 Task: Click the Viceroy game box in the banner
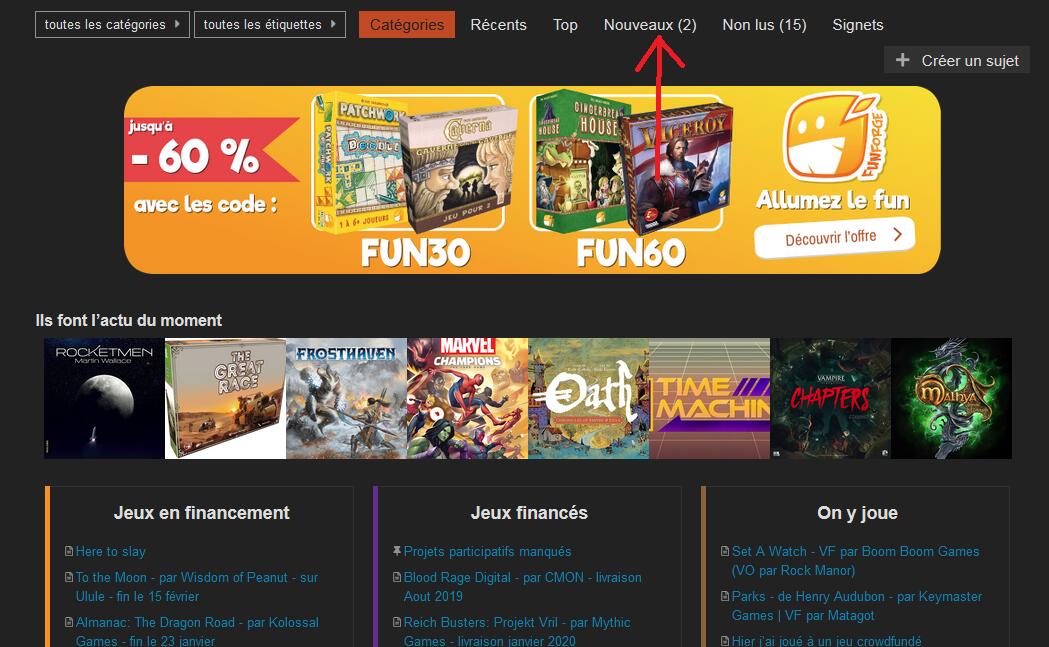[677, 171]
